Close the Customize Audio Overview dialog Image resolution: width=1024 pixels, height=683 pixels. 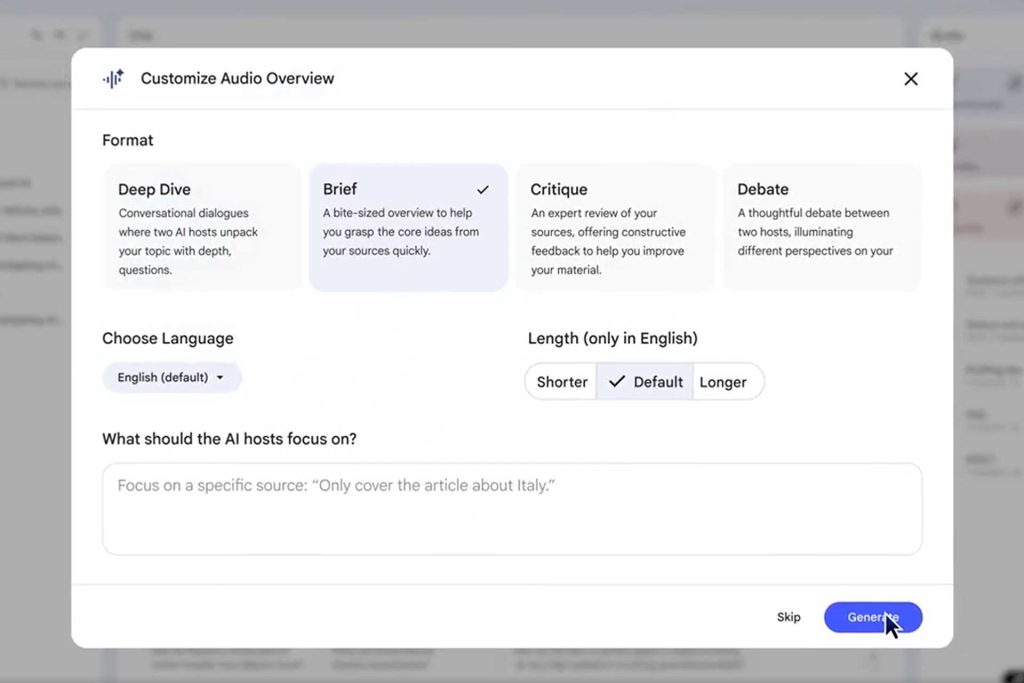coord(910,78)
